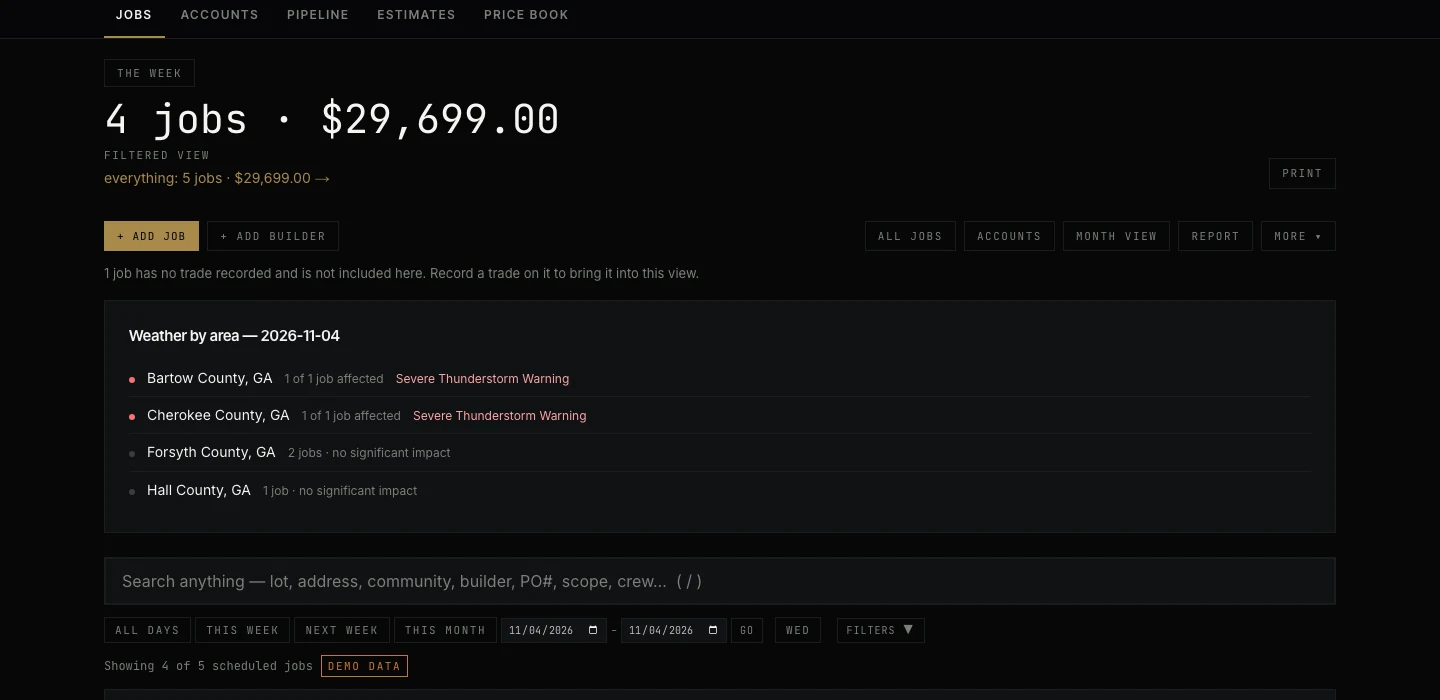Filter jobs to Next Week
The height and width of the screenshot is (700, 1440).
tap(341, 630)
